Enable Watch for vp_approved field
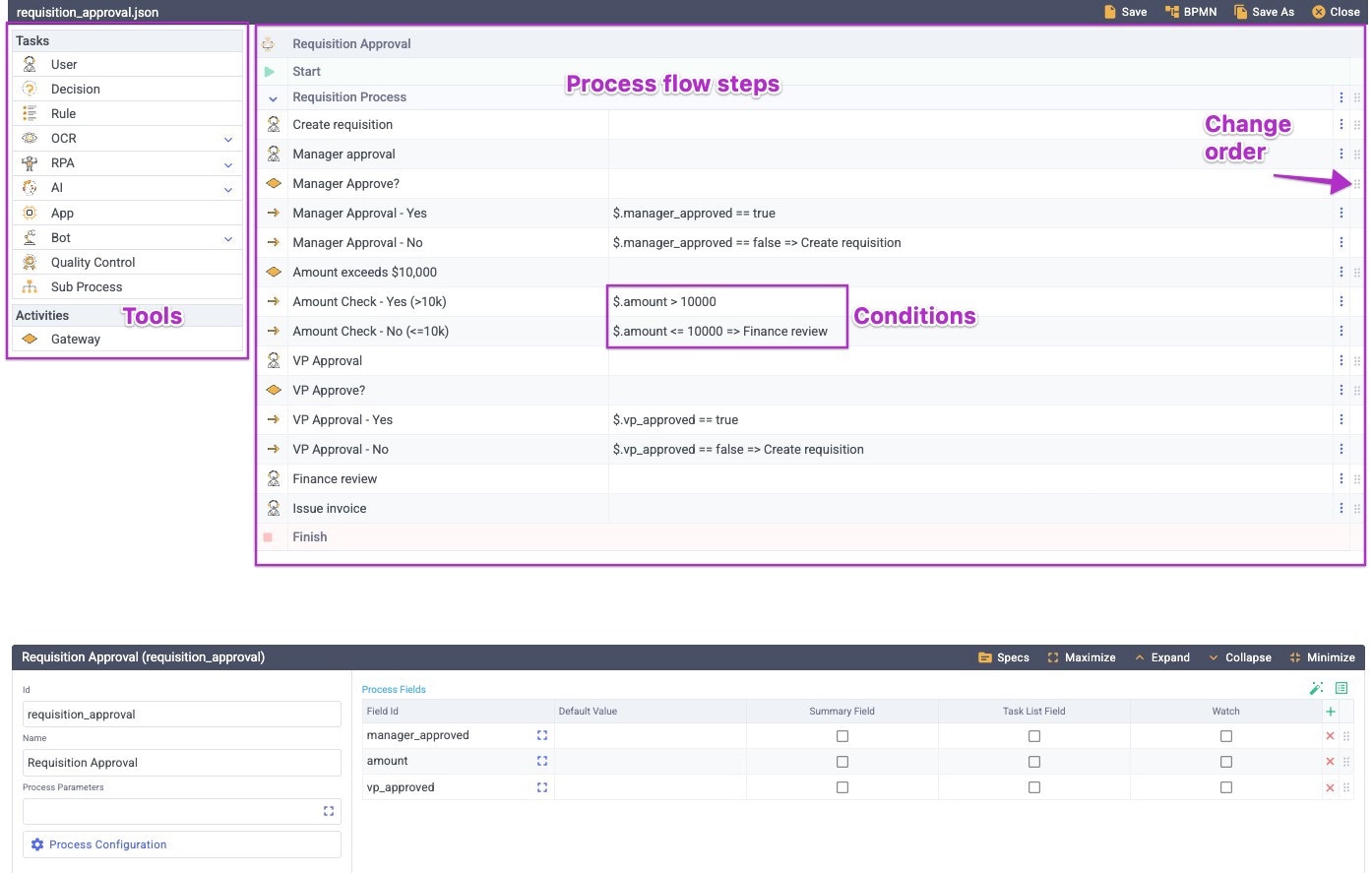Screen dimensions: 1372x873 click(1225, 787)
